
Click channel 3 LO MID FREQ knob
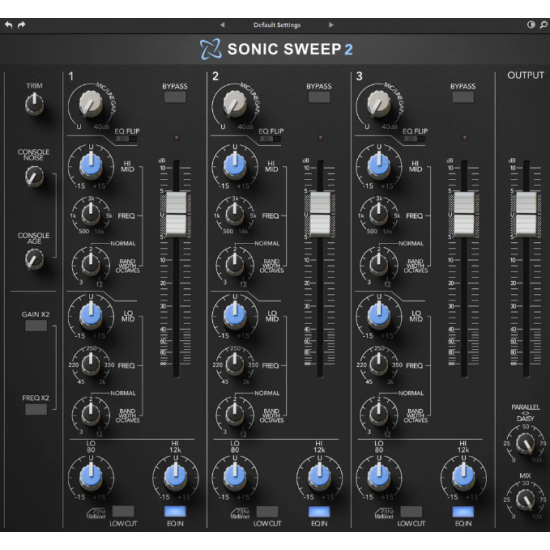[x=379, y=364]
